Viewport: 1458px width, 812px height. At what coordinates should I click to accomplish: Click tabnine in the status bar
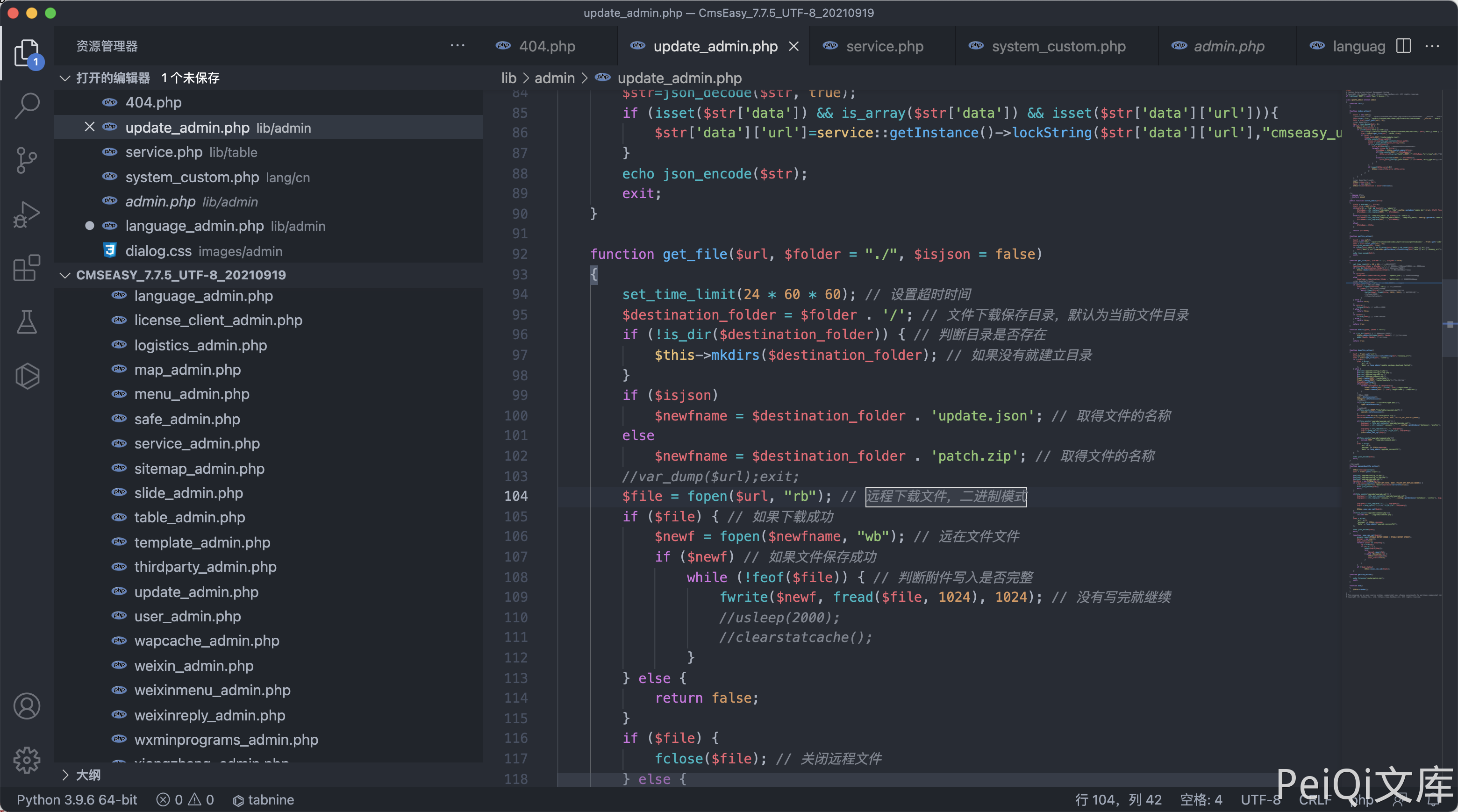(264, 799)
